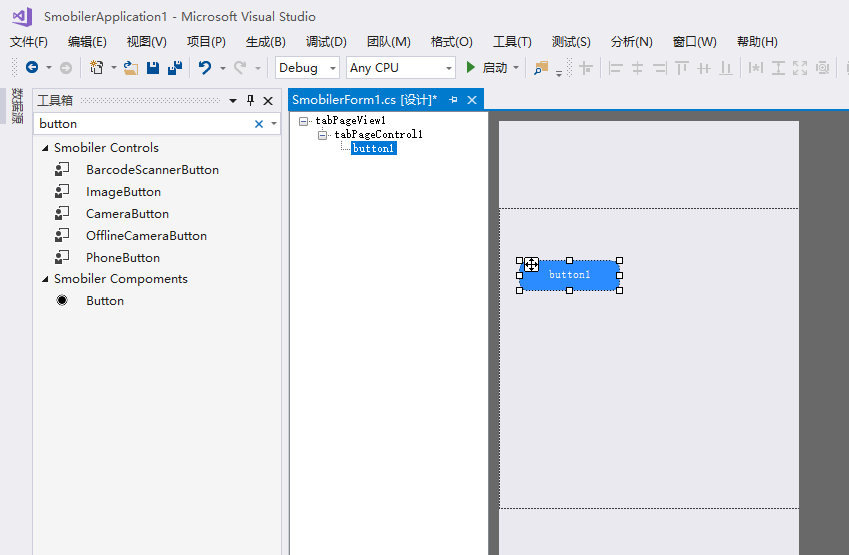Open the Any CPU platform dropdown
The width and height of the screenshot is (849, 555).
pos(449,68)
